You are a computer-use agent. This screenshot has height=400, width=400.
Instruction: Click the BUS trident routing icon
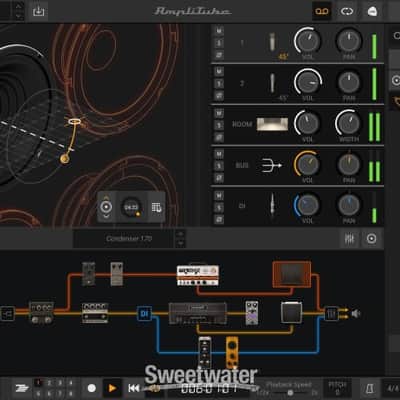click(x=272, y=165)
